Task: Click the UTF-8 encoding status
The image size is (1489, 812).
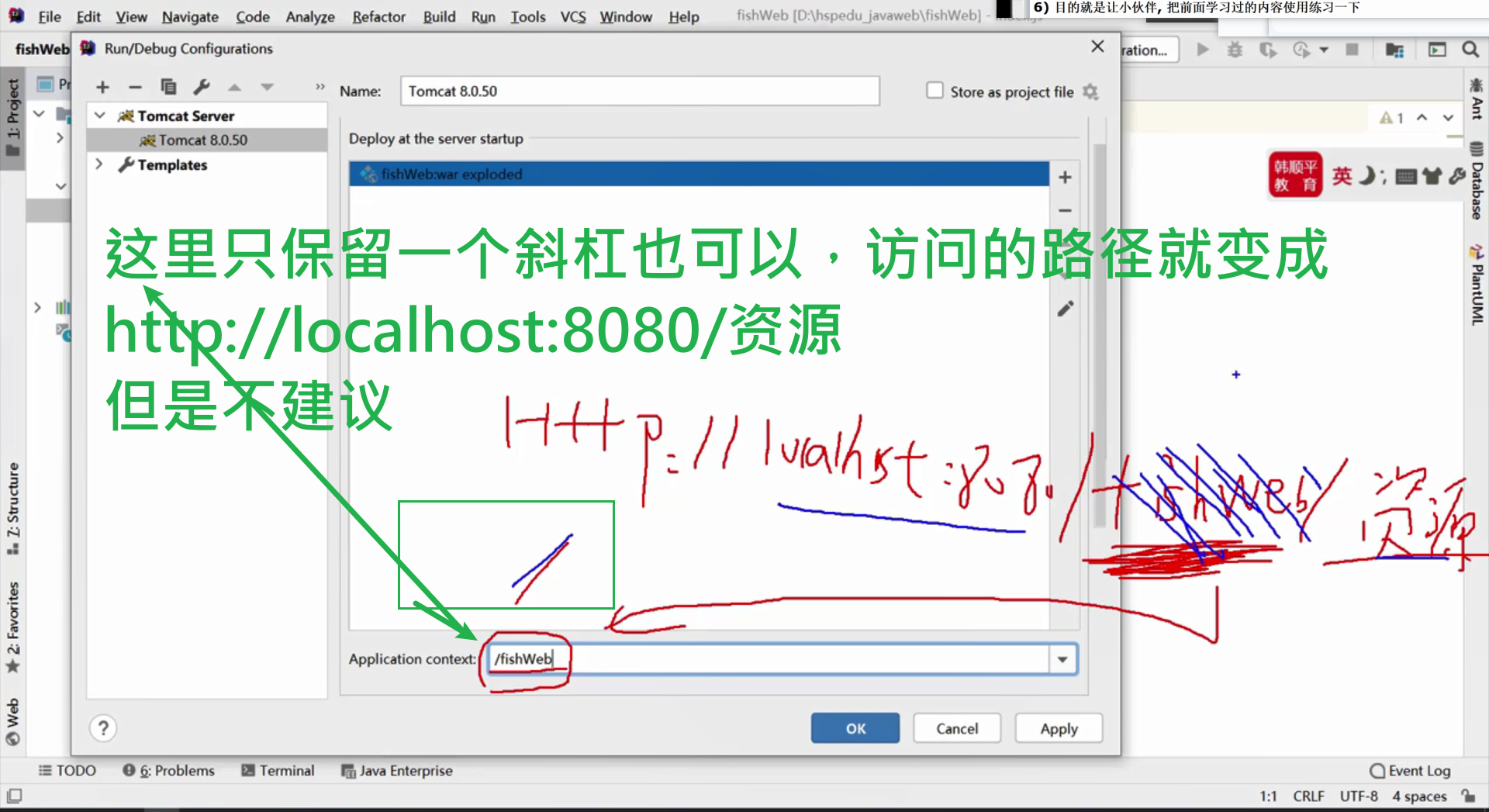Action: (x=1359, y=796)
